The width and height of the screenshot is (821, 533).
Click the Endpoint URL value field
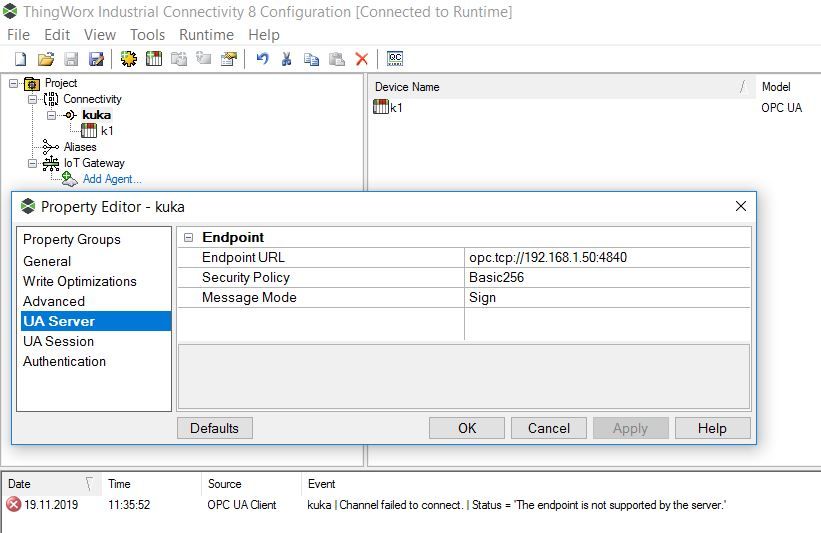click(607, 258)
